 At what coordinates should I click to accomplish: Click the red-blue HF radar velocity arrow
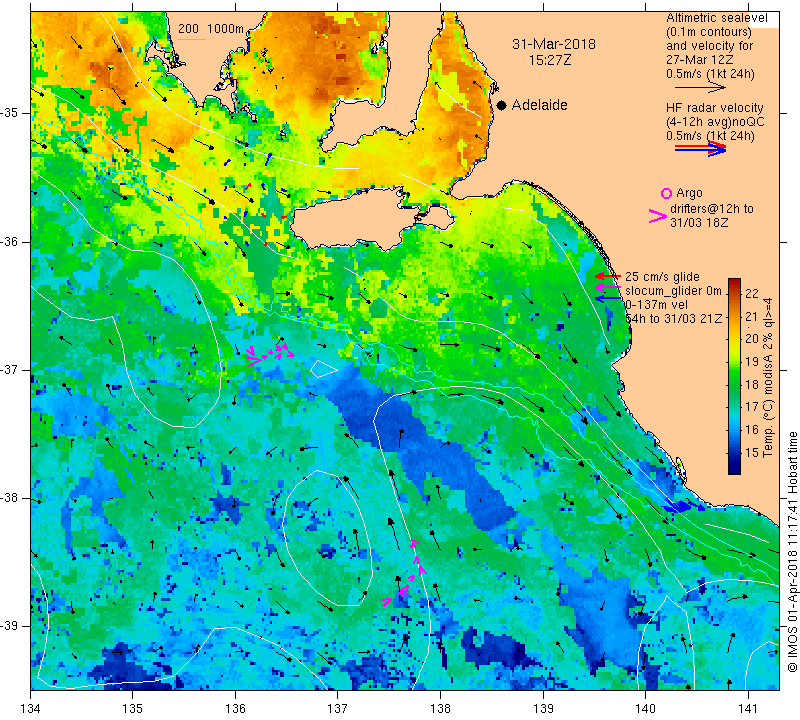coord(700,149)
